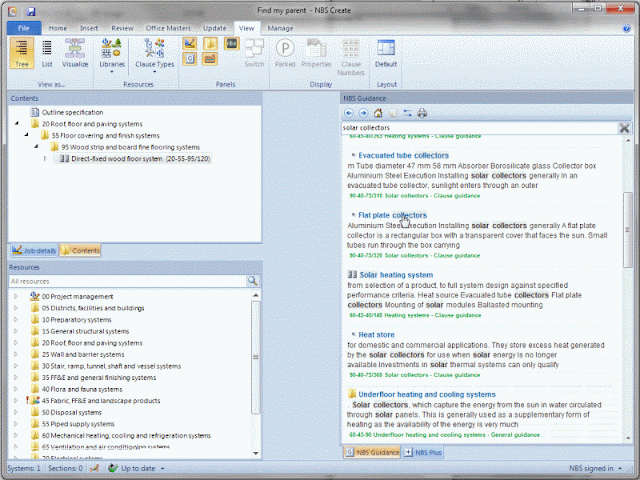640x480 pixels.
Task: Open the File tab
Action: [x=24, y=28]
